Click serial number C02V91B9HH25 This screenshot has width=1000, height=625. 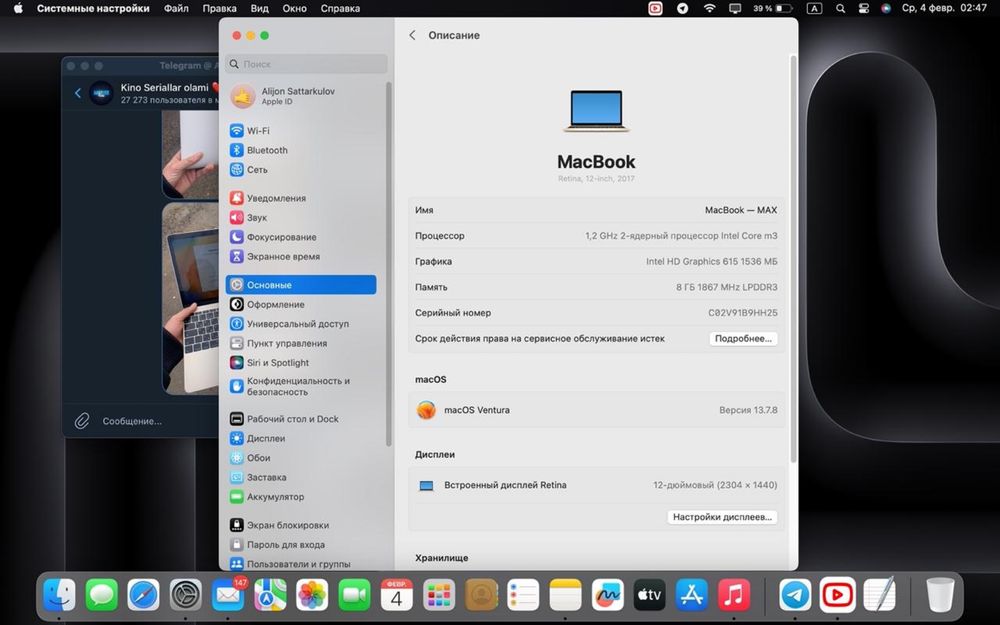743,313
